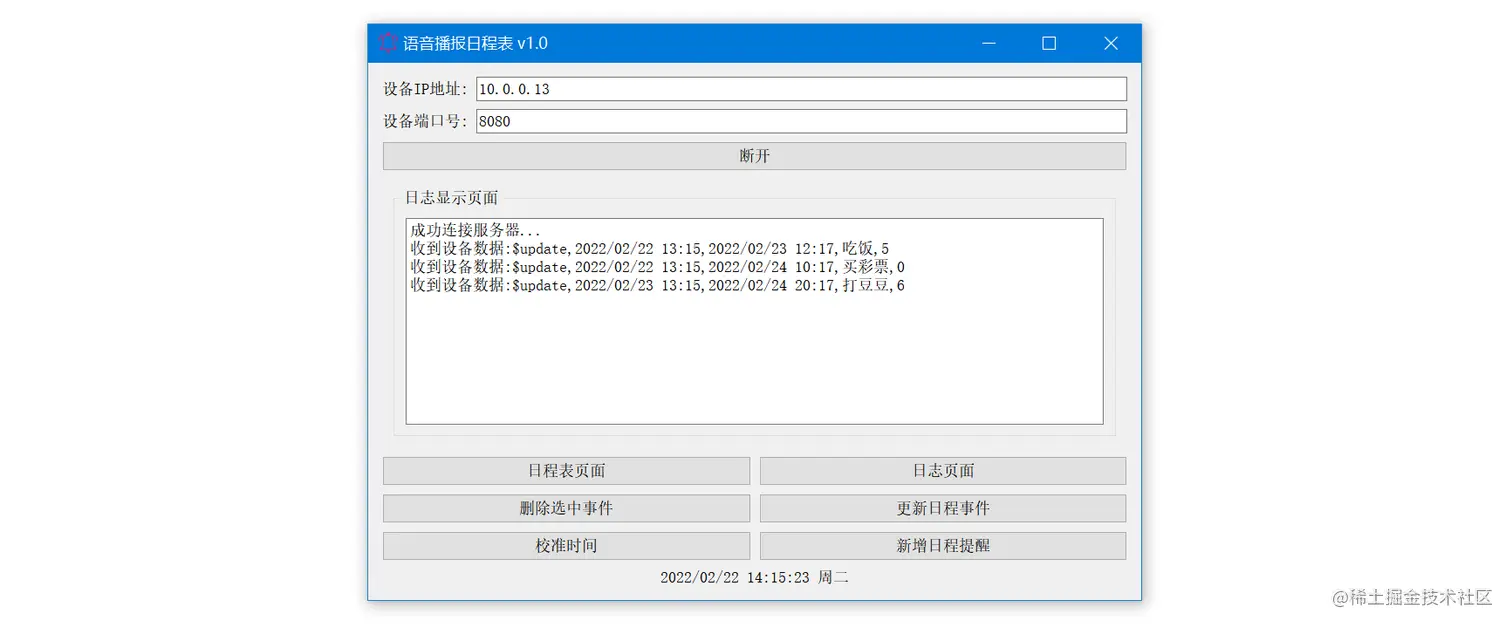The width and height of the screenshot is (1512, 627).
Task: Click the clock text 2022/02/22 14:15:23 周二
Action: point(754,577)
